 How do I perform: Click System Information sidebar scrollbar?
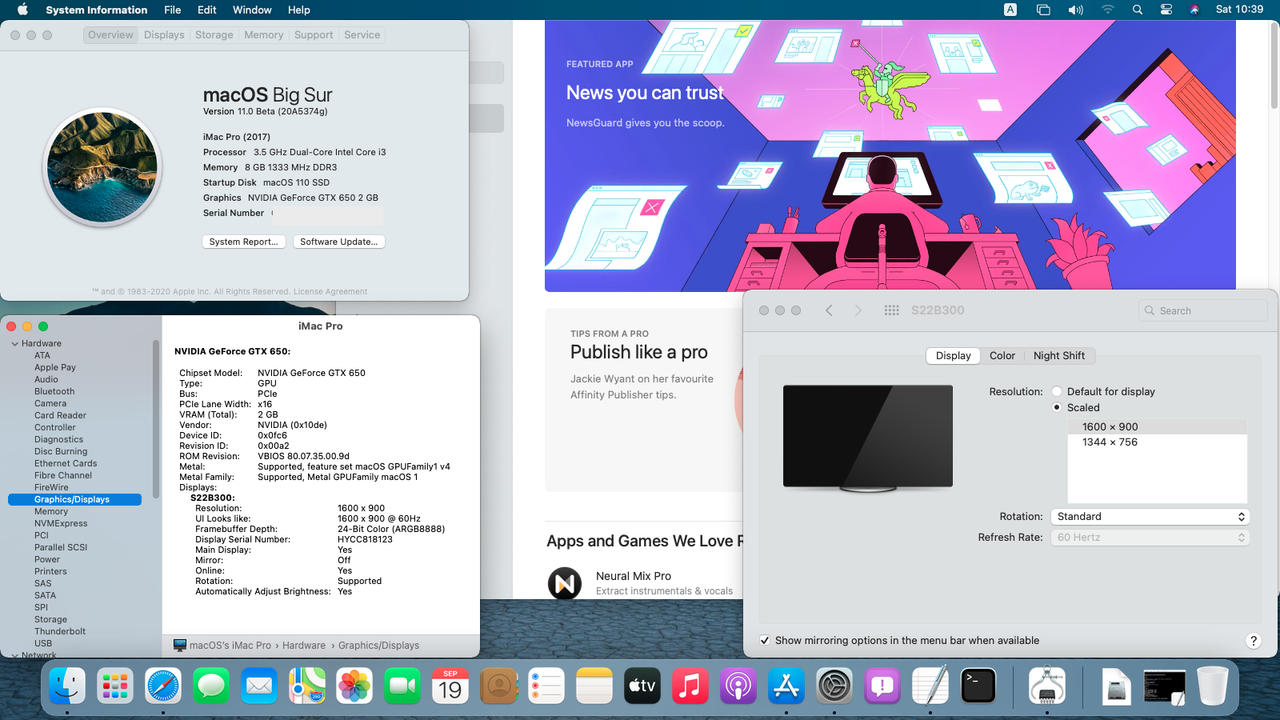[155, 420]
